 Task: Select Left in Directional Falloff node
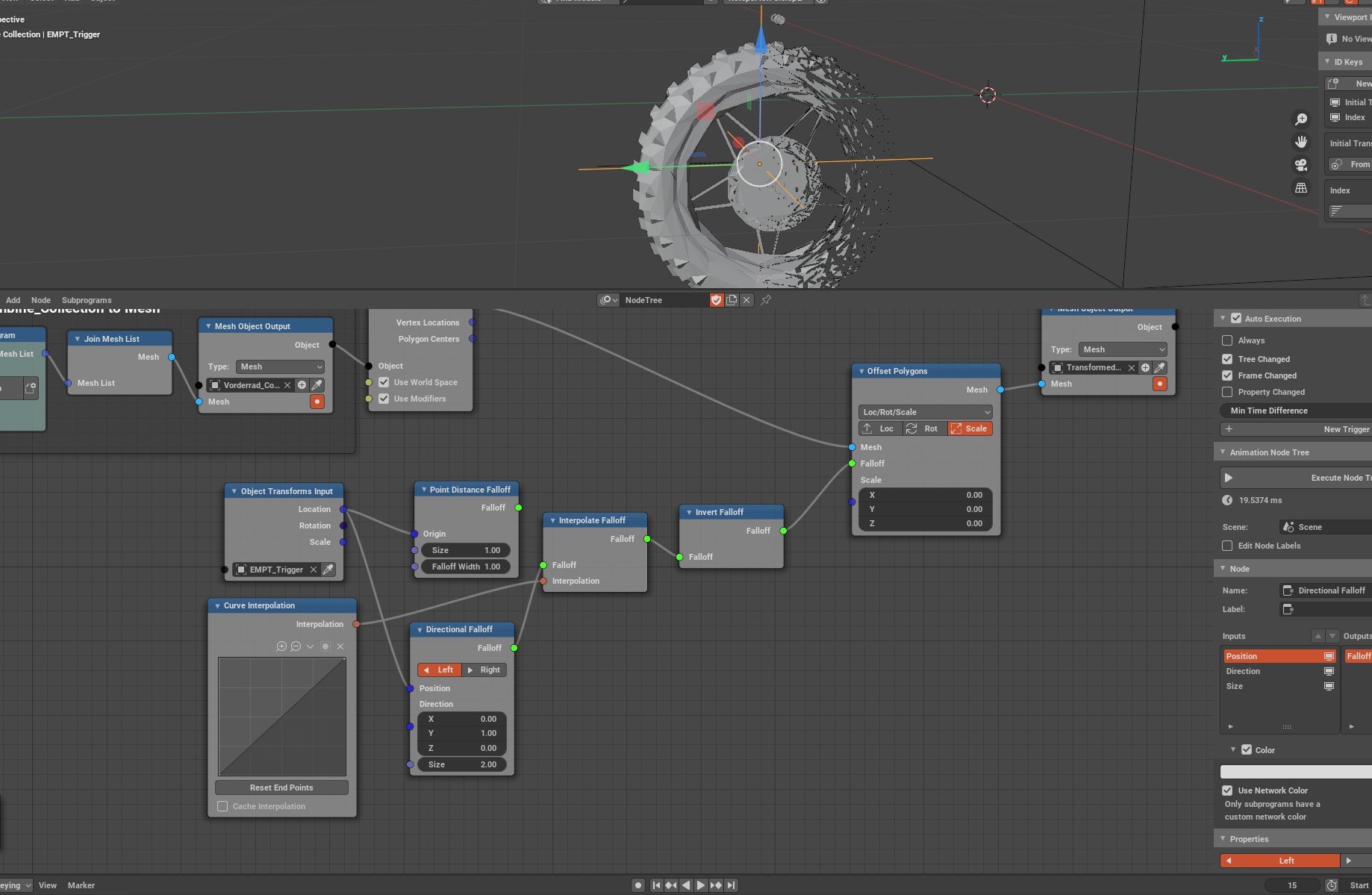point(440,670)
